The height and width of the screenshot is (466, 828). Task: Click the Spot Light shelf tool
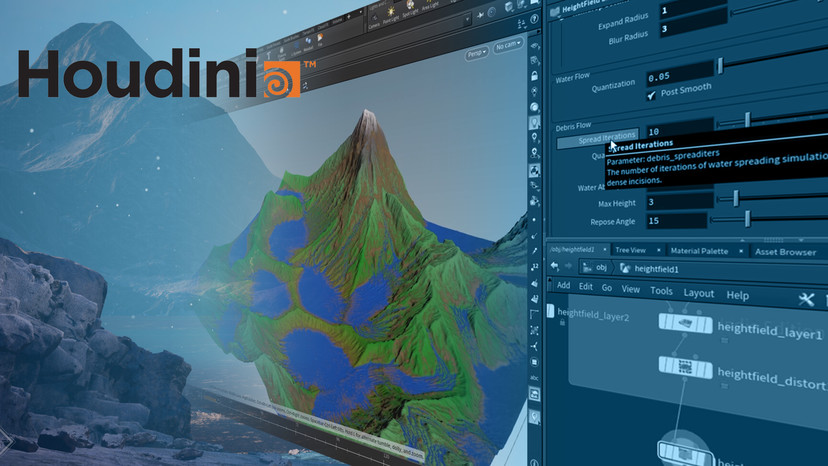(x=410, y=10)
